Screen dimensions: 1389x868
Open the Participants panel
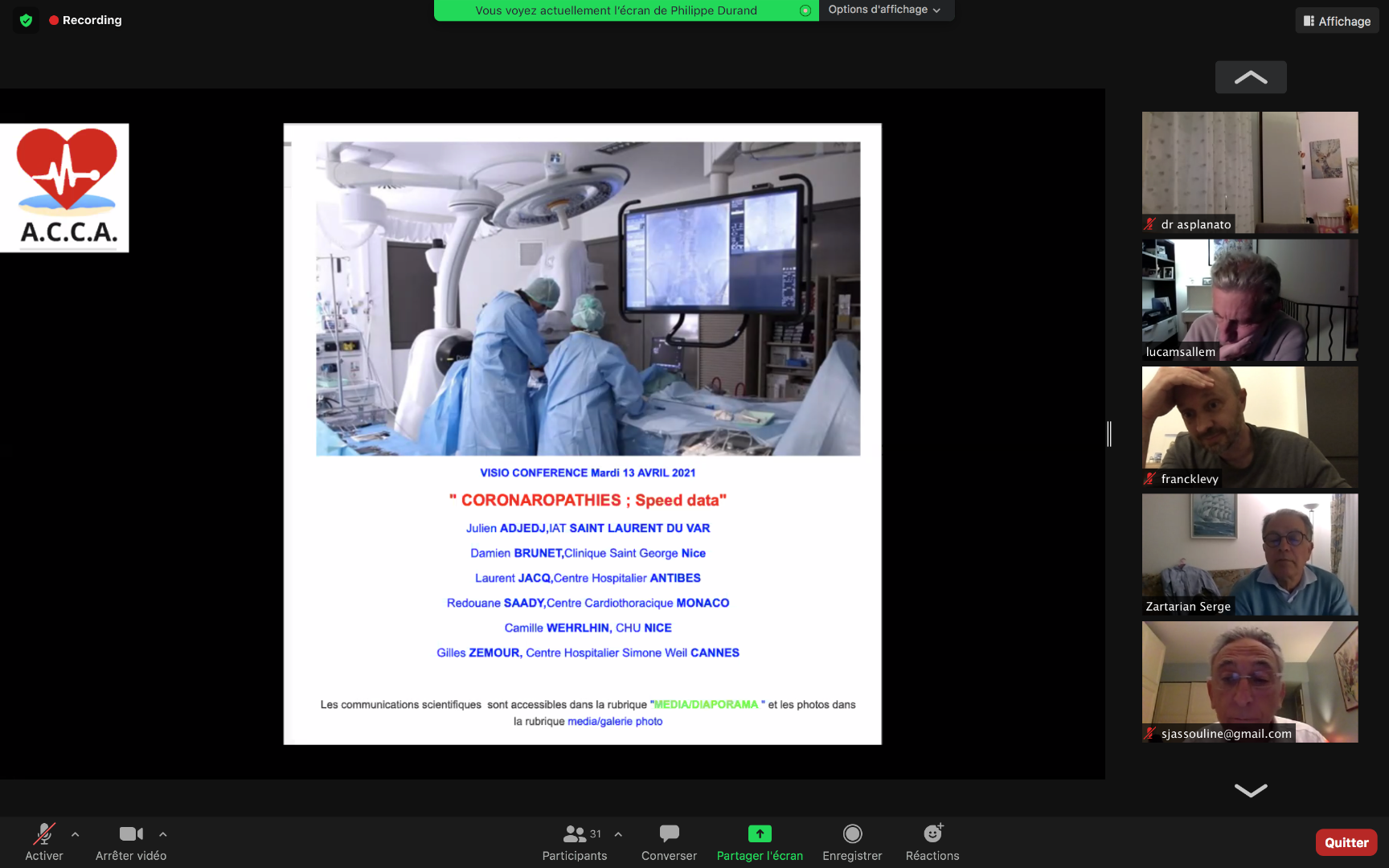pos(575,841)
